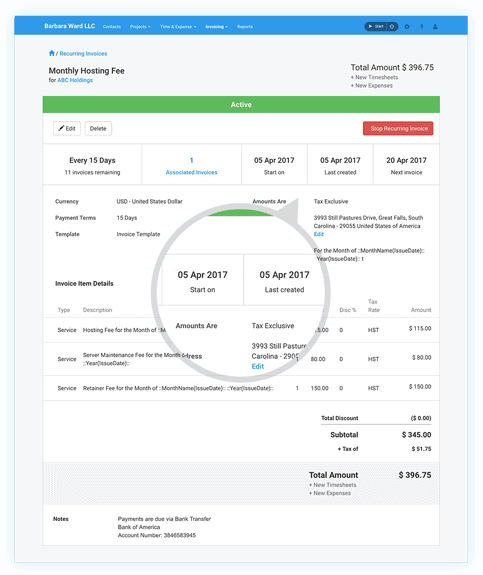Click the Invoice Template value

click(x=138, y=234)
